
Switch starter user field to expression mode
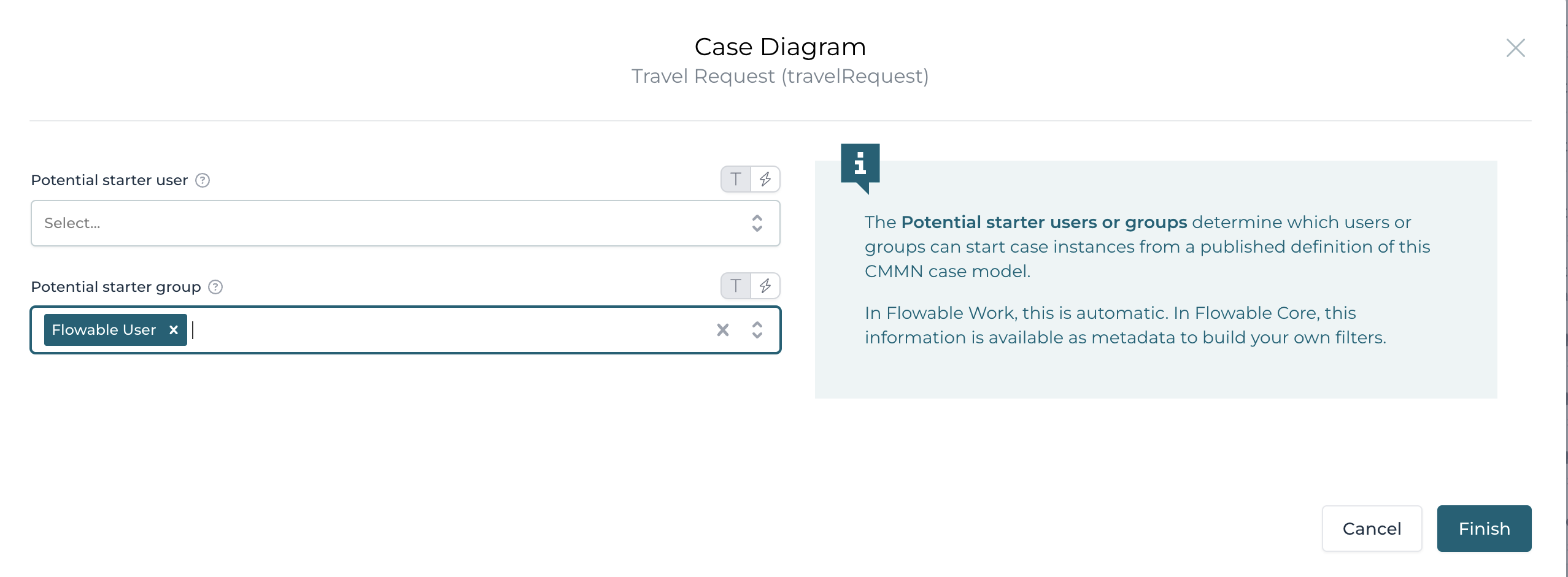765,179
